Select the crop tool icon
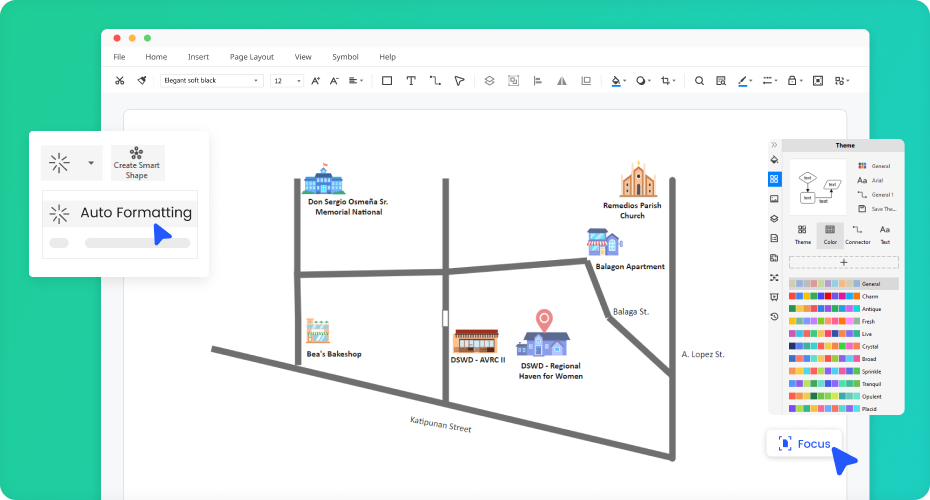 665,81
